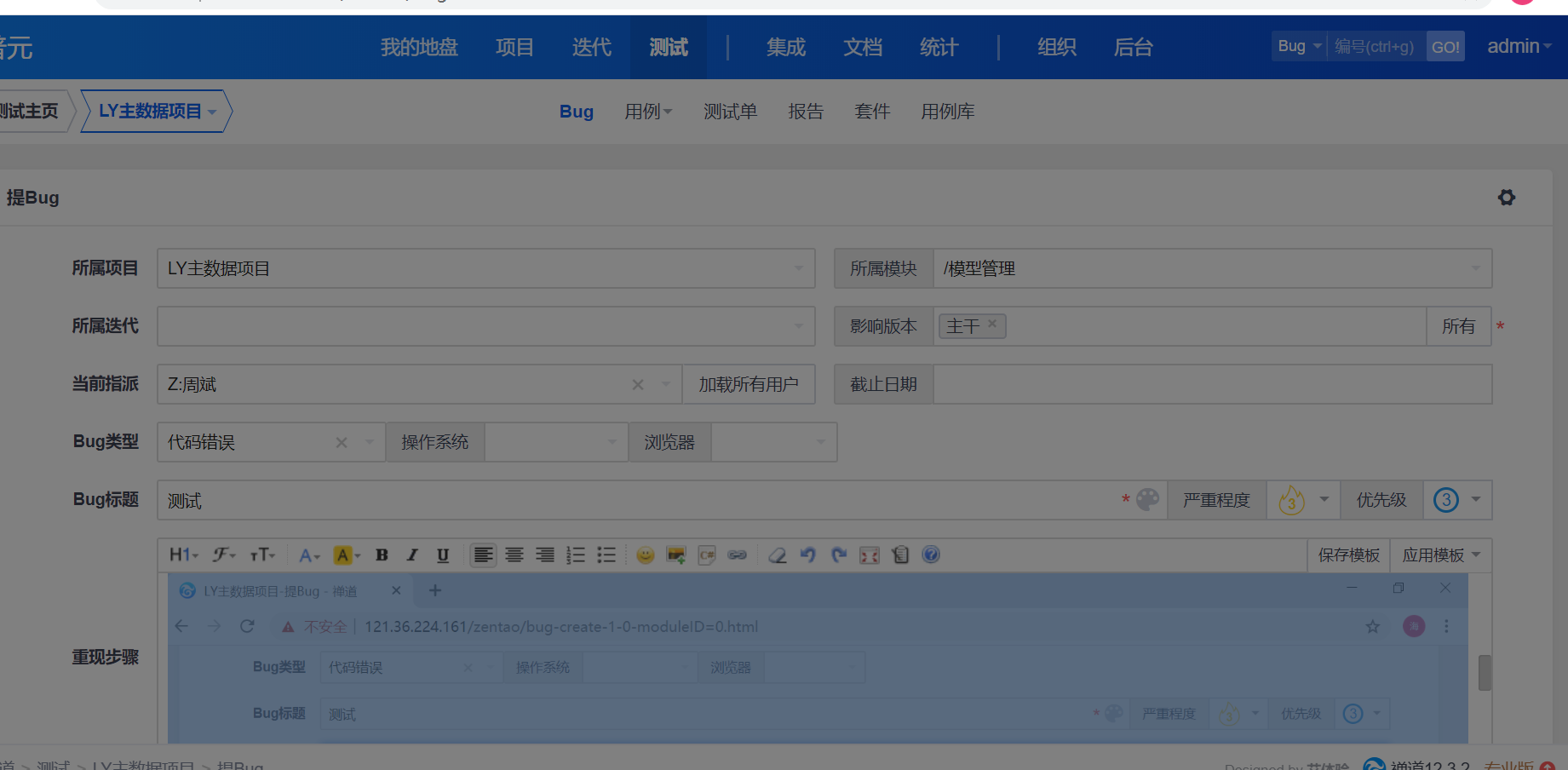The width and height of the screenshot is (1568, 770).
Task: Click the insert image icon
Action: (x=676, y=555)
